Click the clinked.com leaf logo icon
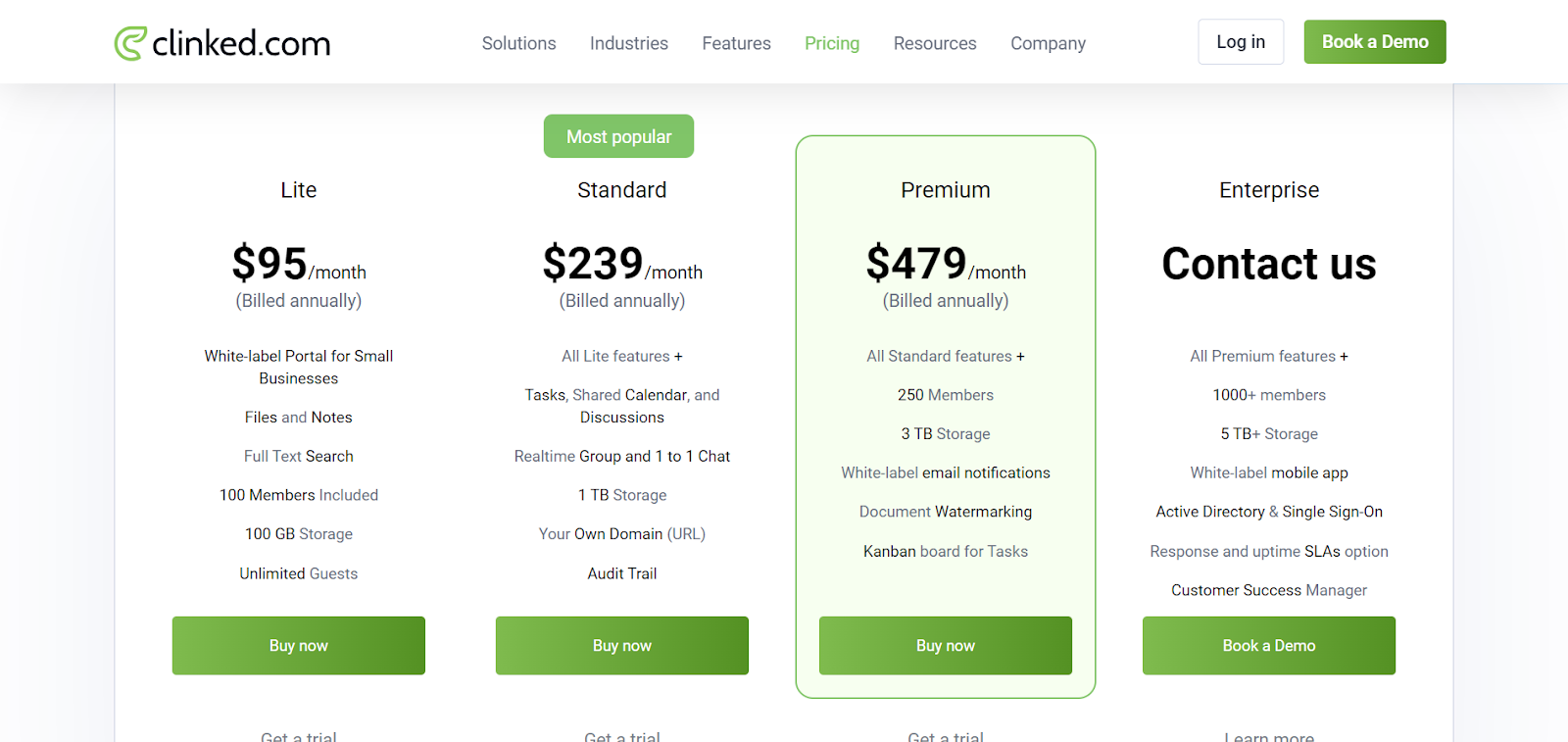 (128, 41)
